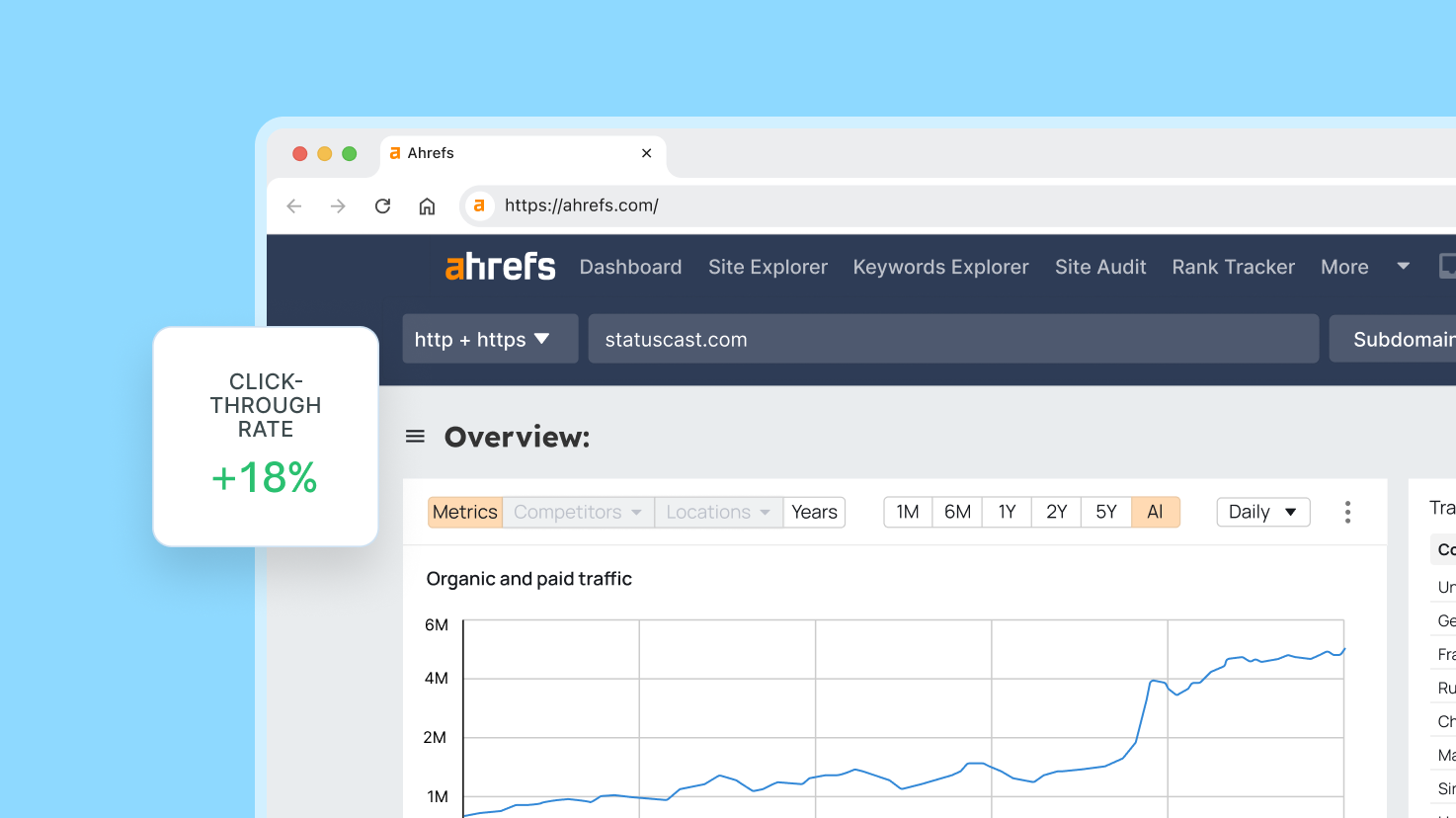Click the arrow next to More
Image resolution: width=1456 pixels, height=818 pixels.
[x=1403, y=266]
